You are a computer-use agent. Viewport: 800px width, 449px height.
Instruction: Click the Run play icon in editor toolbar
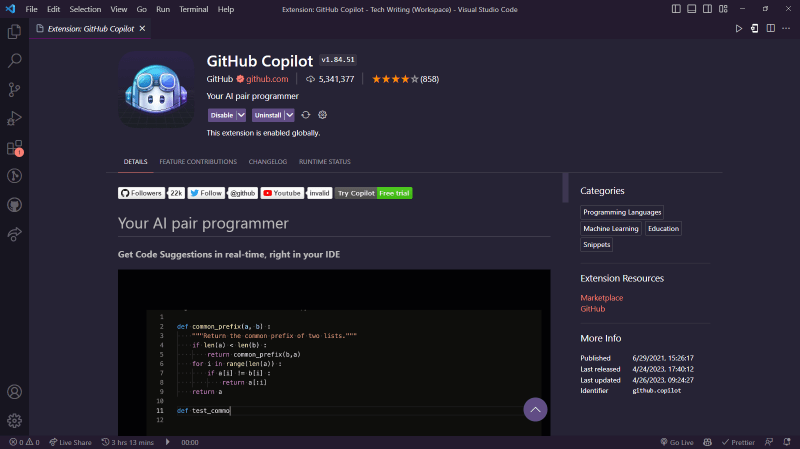click(x=738, y=29)
